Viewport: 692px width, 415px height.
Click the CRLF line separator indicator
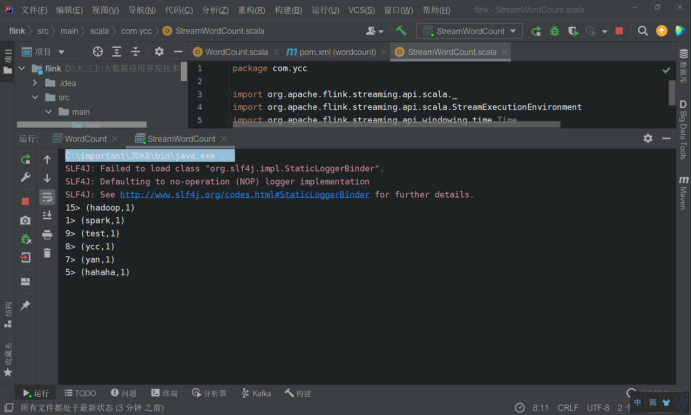click(x=568, y=407)
